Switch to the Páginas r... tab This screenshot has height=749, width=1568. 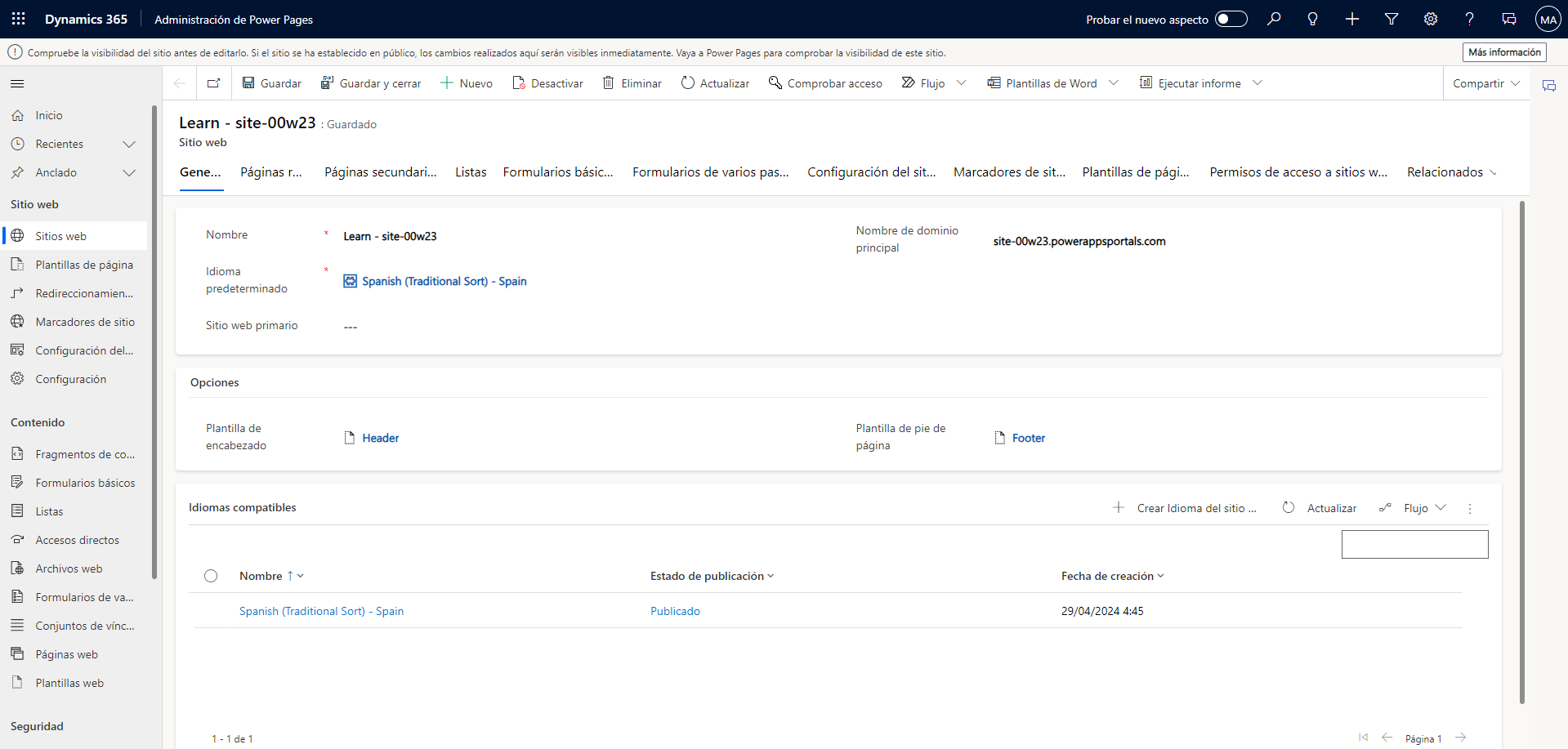271,172
